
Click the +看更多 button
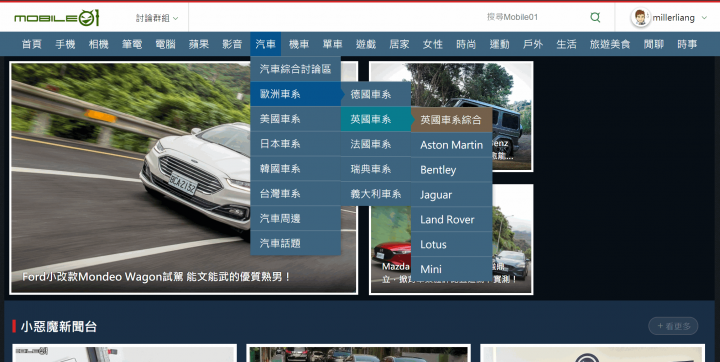(673, 326)
